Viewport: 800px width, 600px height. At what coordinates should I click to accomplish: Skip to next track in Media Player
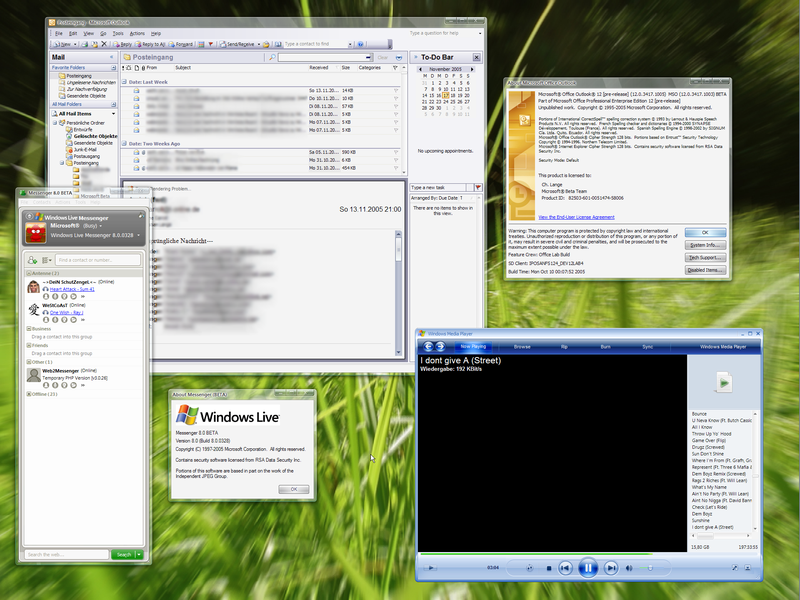(x=610, y=568)
